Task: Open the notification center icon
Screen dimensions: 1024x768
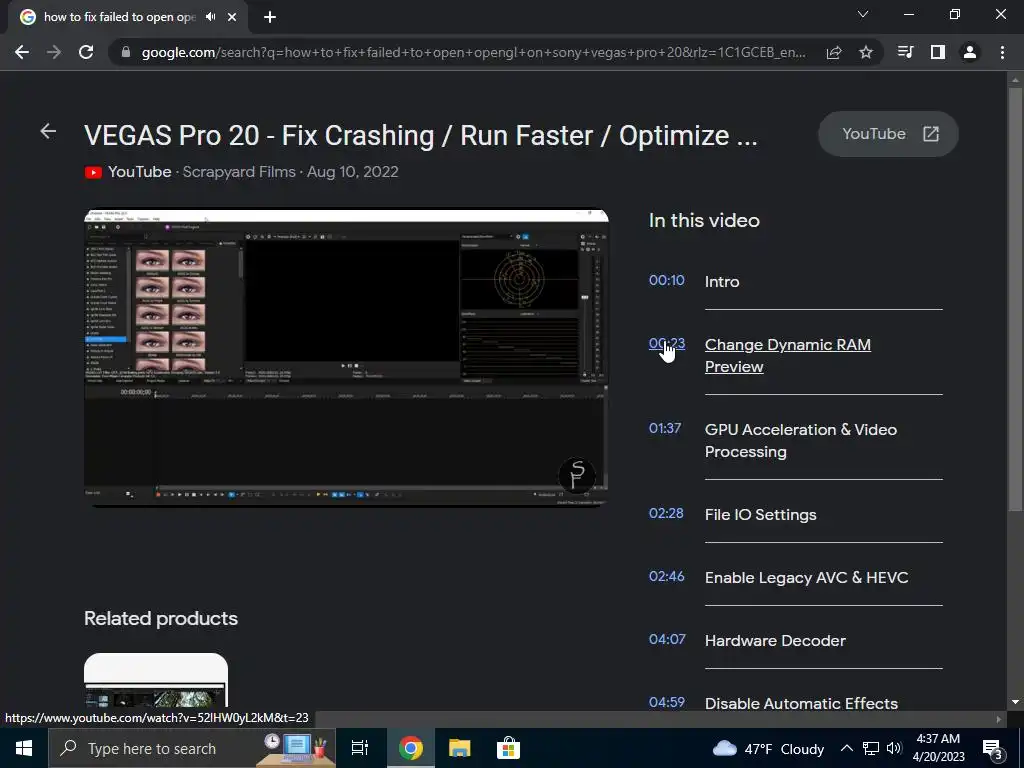Action: click(x=993, y=749)
